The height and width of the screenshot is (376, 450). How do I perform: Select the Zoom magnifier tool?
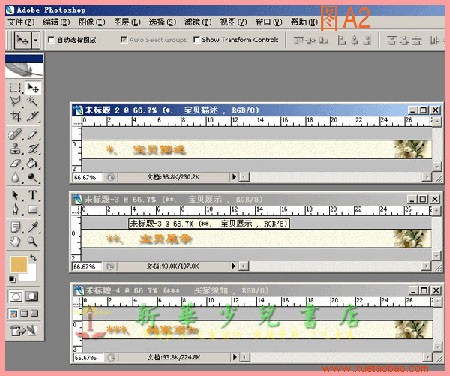(x=33, y=241)
